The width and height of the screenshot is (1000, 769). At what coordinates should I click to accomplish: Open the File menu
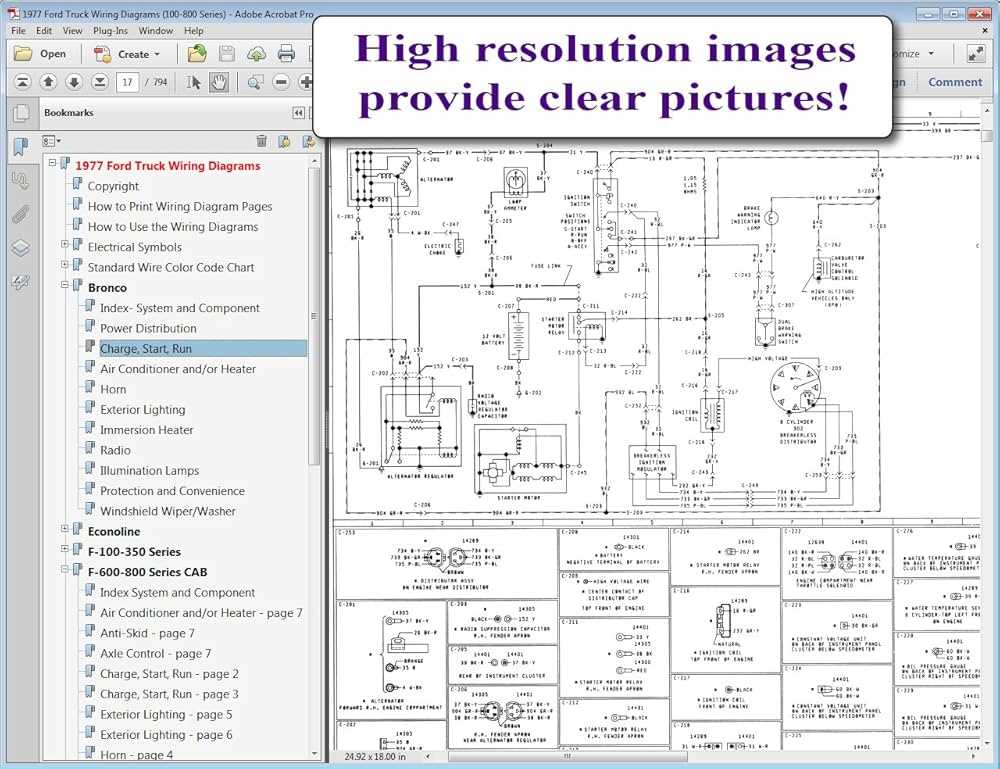pos(18,31)
